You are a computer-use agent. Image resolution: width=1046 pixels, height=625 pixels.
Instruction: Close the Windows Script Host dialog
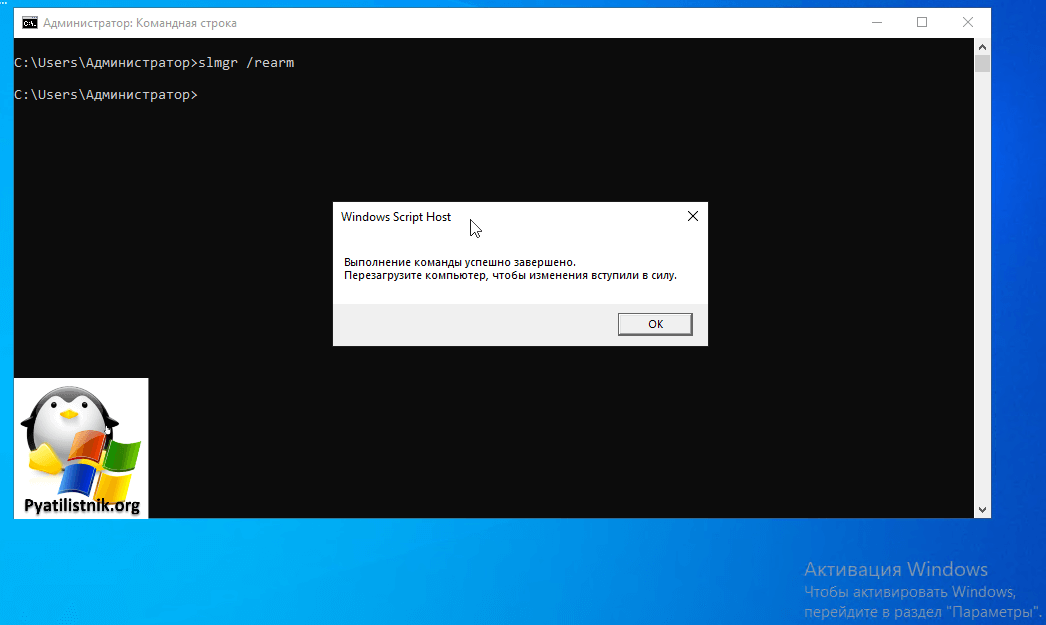692,216
